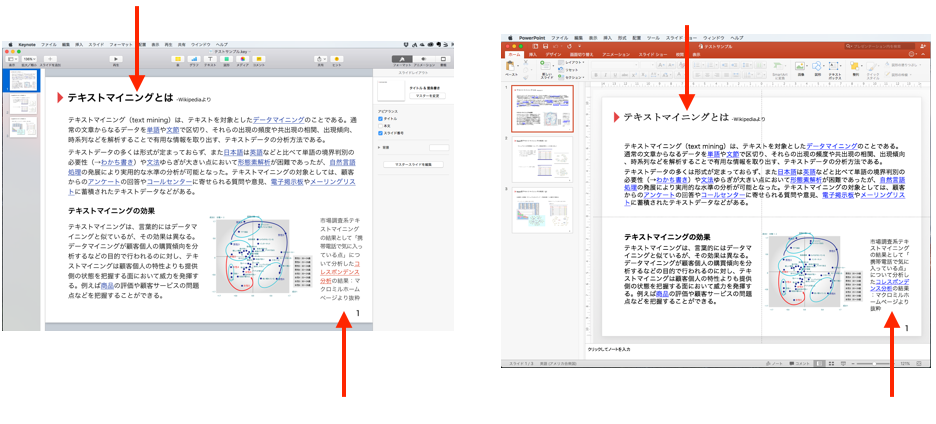Image resolution: width=936 pixels, height=424 pixels.
Task: Open the Keynote フォーマット menu in menu bar
Action: [120, 45]
